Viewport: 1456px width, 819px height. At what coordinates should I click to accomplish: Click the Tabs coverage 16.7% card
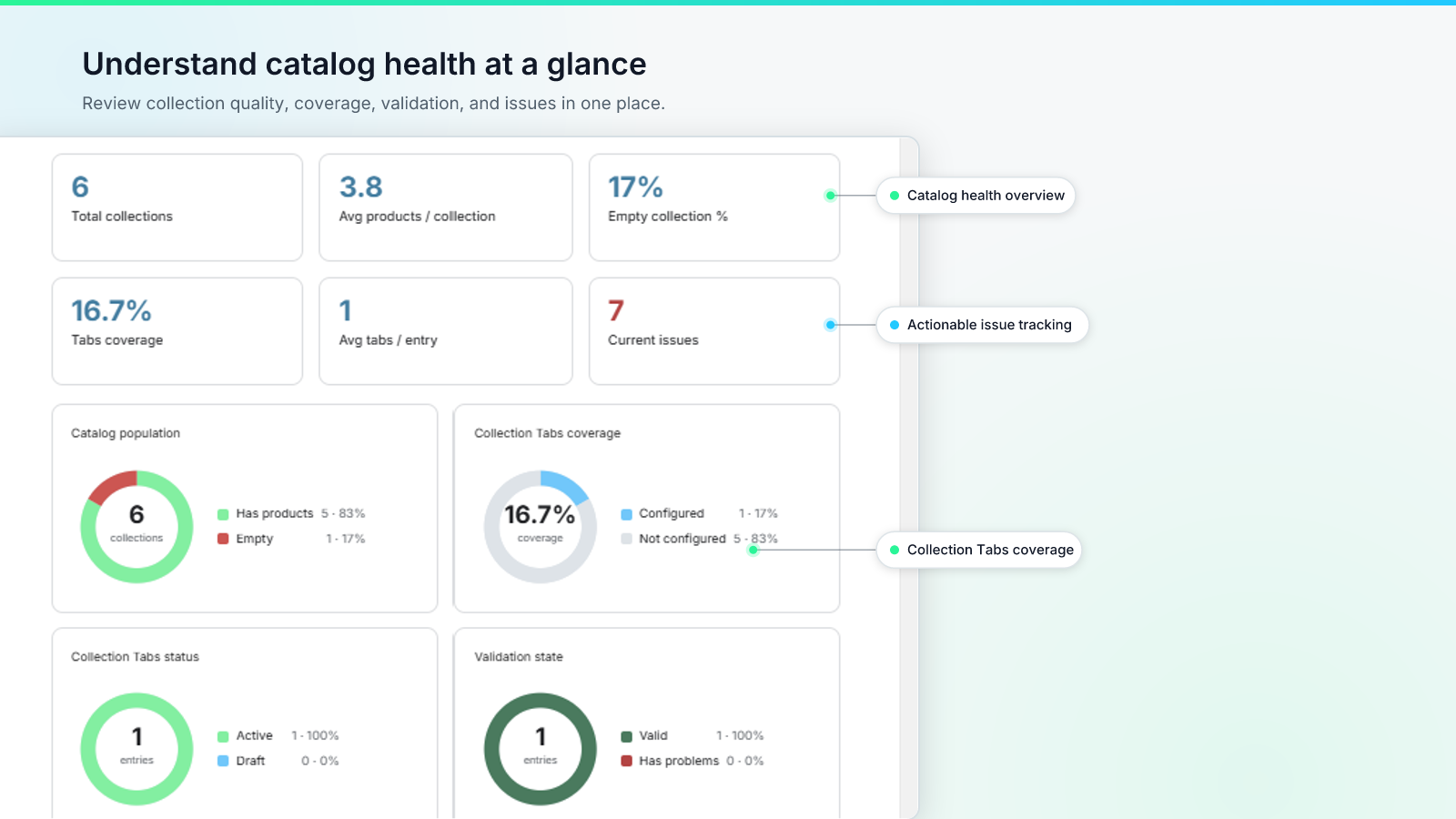tap(177, 331)
